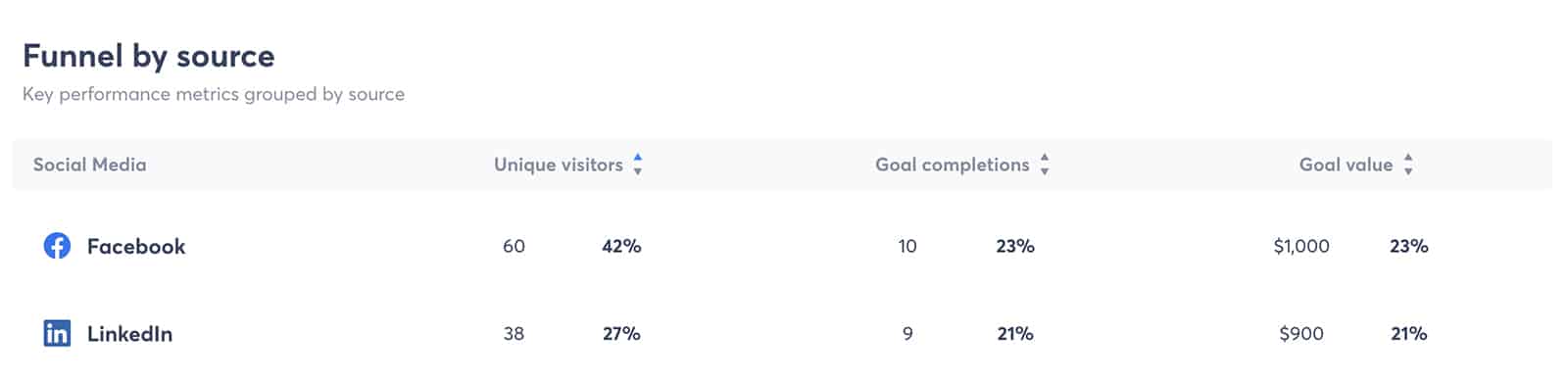The height and width of the screenshot is (381, 1568).
Task: Click LinkedIn's $900 goal value
Action: coord(1301,333)
